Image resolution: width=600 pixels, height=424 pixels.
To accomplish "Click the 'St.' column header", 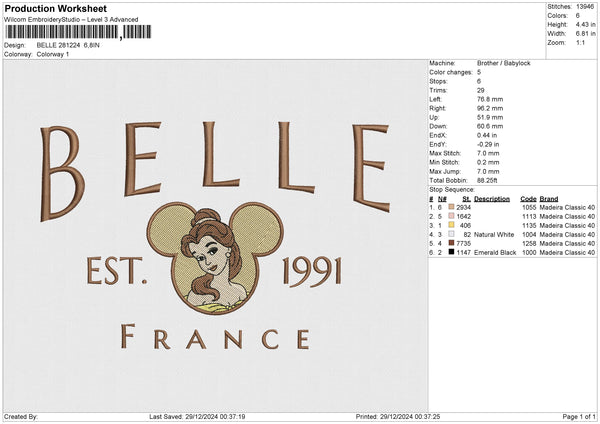I will tap(466, 199).
